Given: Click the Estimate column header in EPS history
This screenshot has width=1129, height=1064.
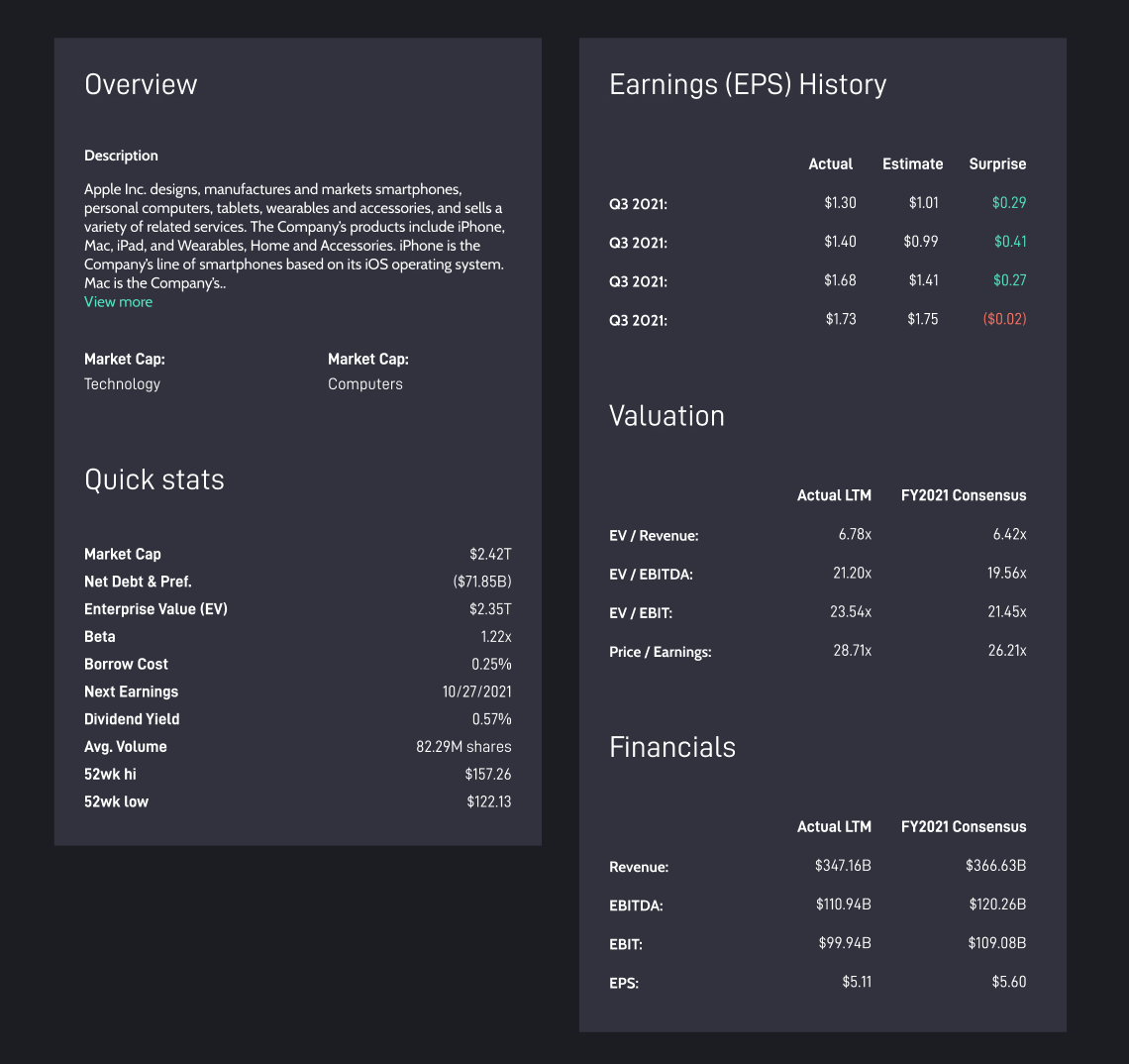Looking at the screenshot, I should (912, 164).
